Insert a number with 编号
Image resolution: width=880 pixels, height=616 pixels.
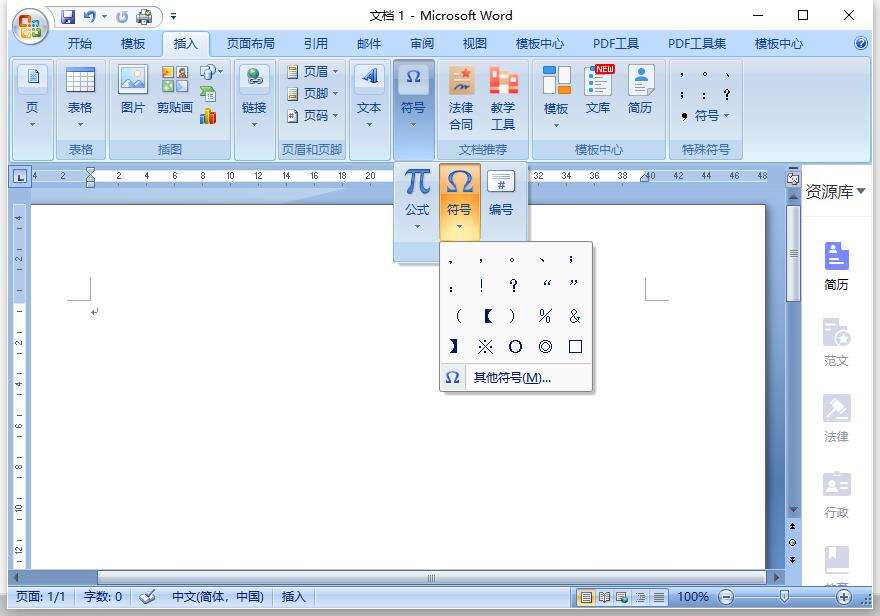[500, 194]
